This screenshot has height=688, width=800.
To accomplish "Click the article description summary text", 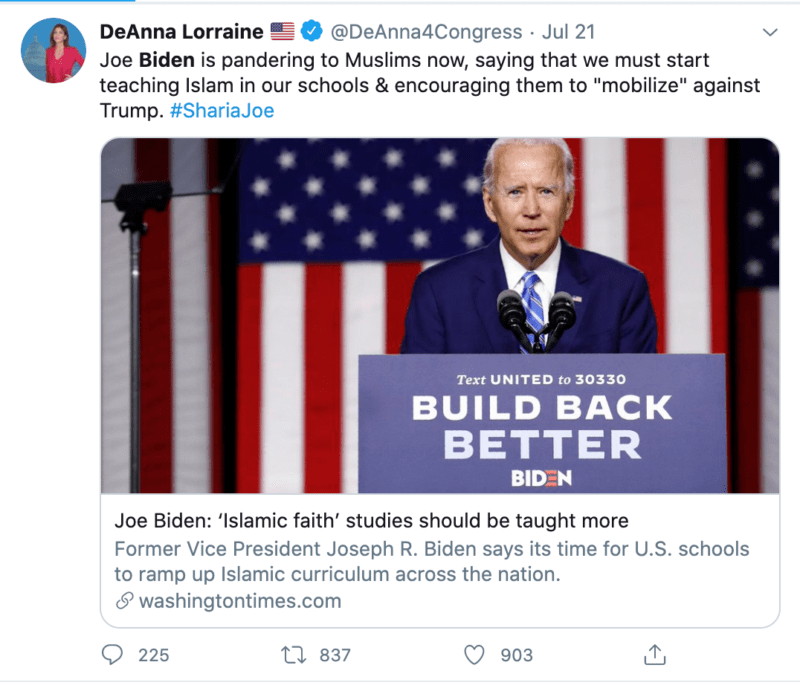I will (x=431, y=562).
